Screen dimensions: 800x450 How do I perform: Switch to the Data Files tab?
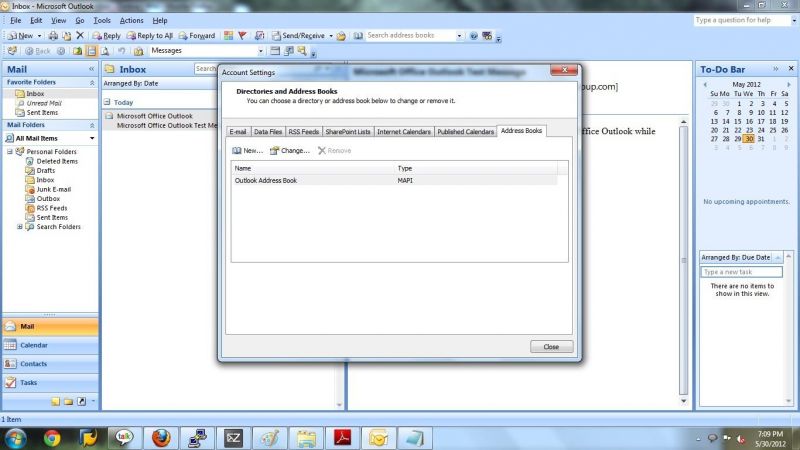pyautogui.click(x=268, y=132)
